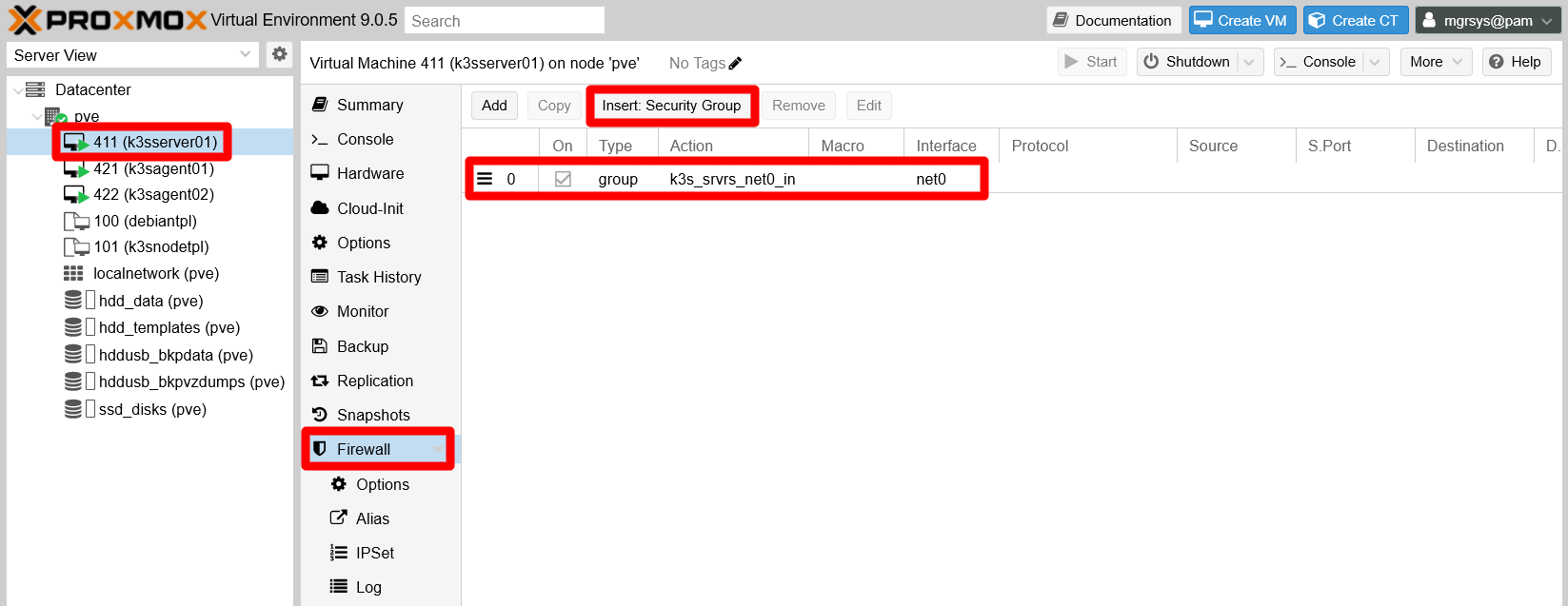Sort by the Protocol column header
The width and height of the screenshot is (1568, 606).
1088,146
